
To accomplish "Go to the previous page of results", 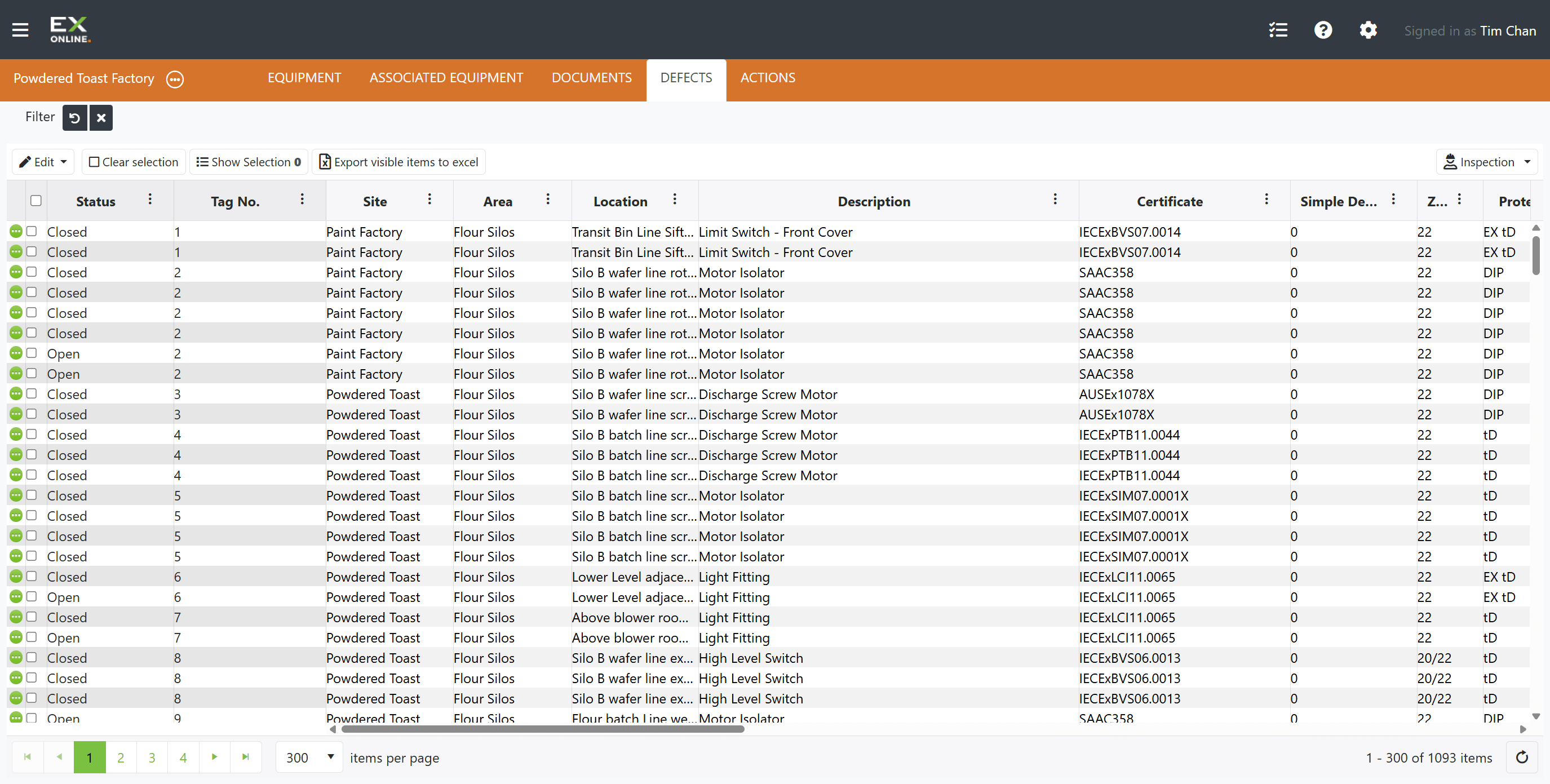I will click(x=59, y=757).
